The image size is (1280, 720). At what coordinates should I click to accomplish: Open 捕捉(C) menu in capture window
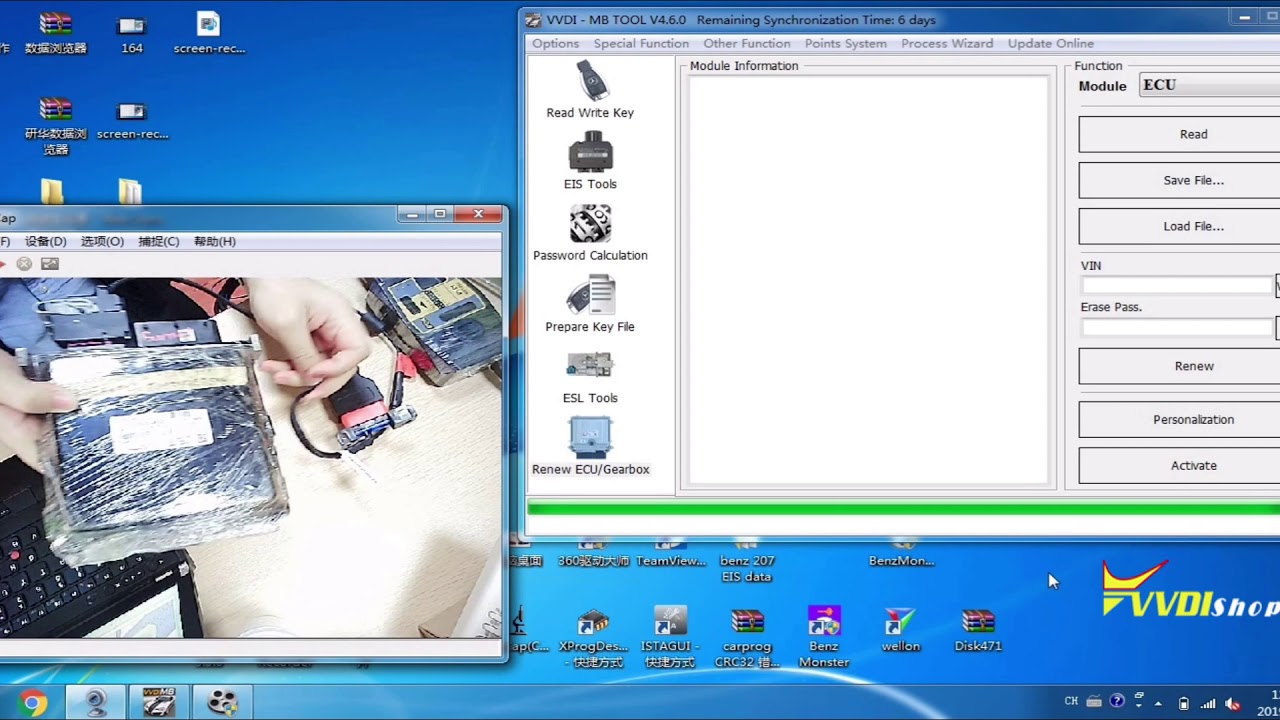(x=159, y=241)
